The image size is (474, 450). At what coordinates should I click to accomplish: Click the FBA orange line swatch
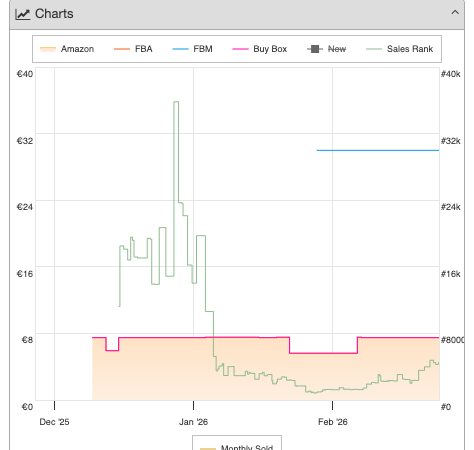pos(122,49)
